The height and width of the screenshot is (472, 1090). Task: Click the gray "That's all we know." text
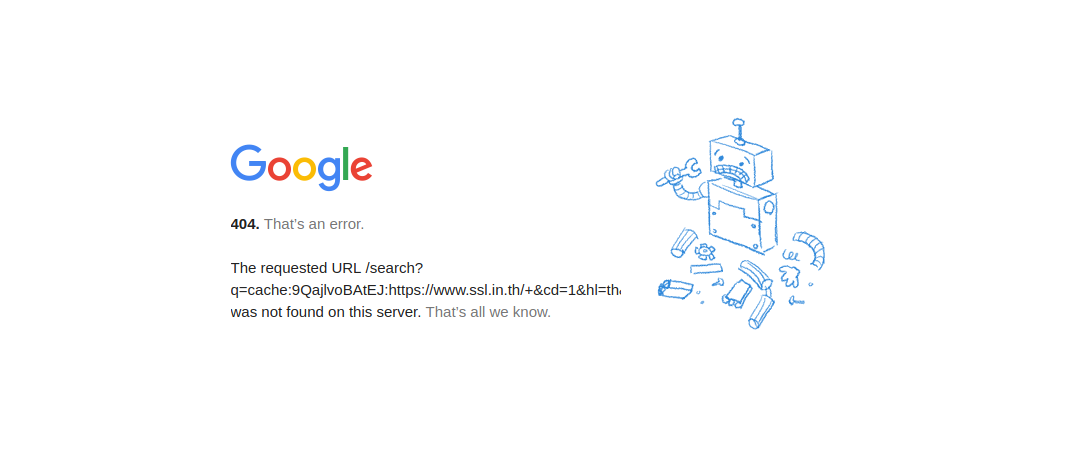click(488, 312)
